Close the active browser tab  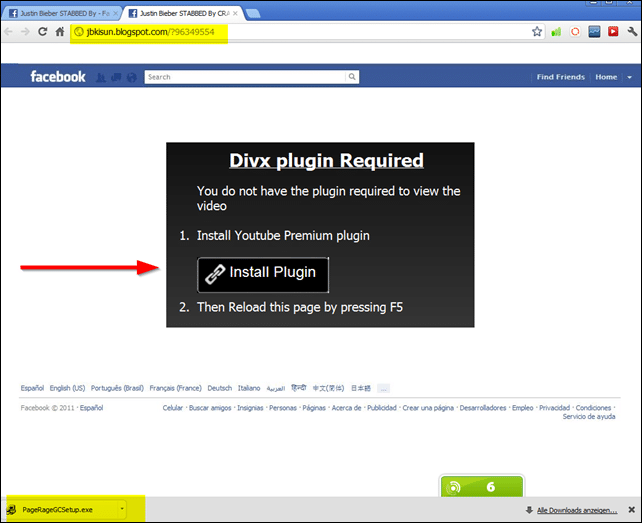coord(235,14)
